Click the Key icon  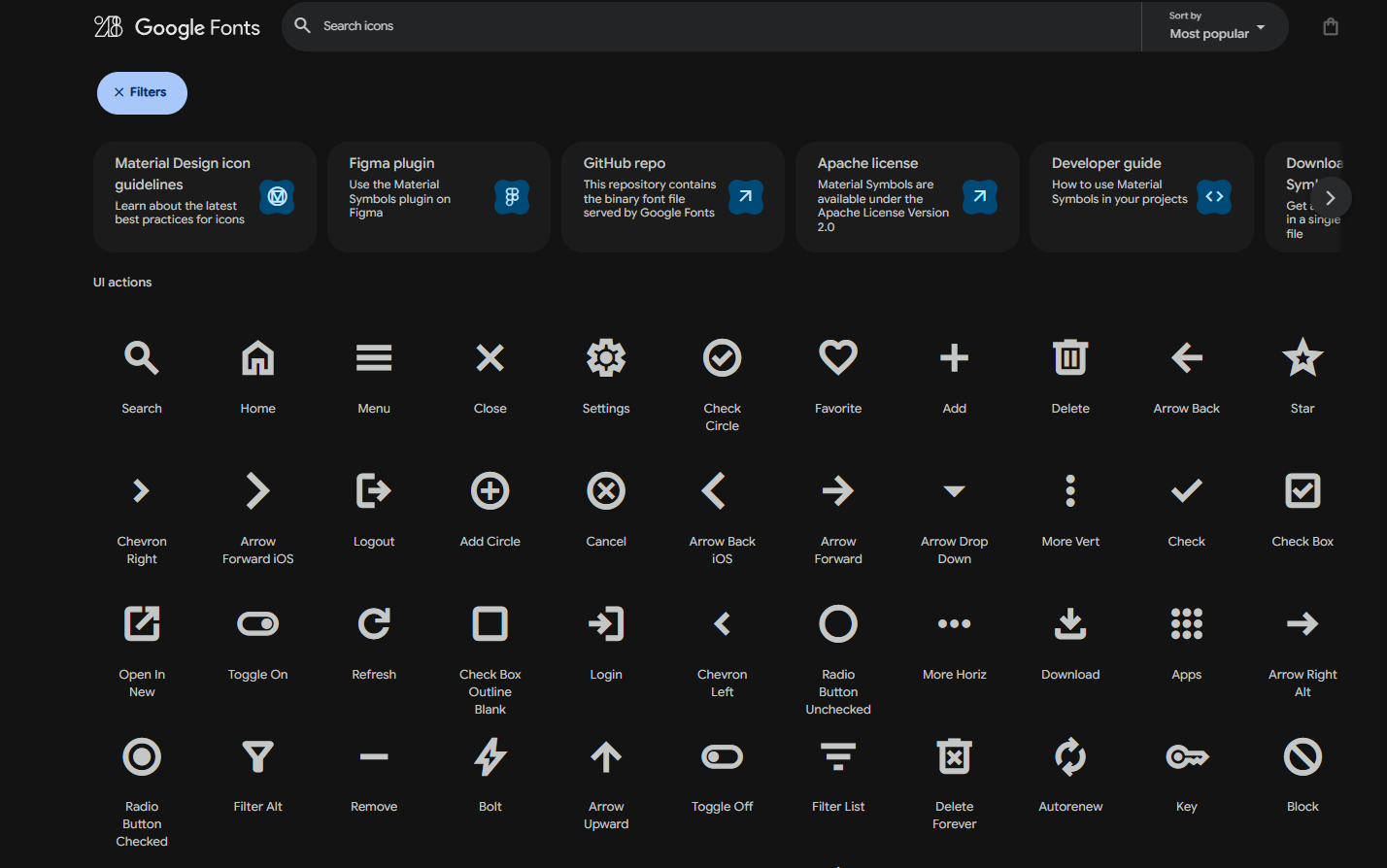pyautogui.click(x=1186, y=756)
